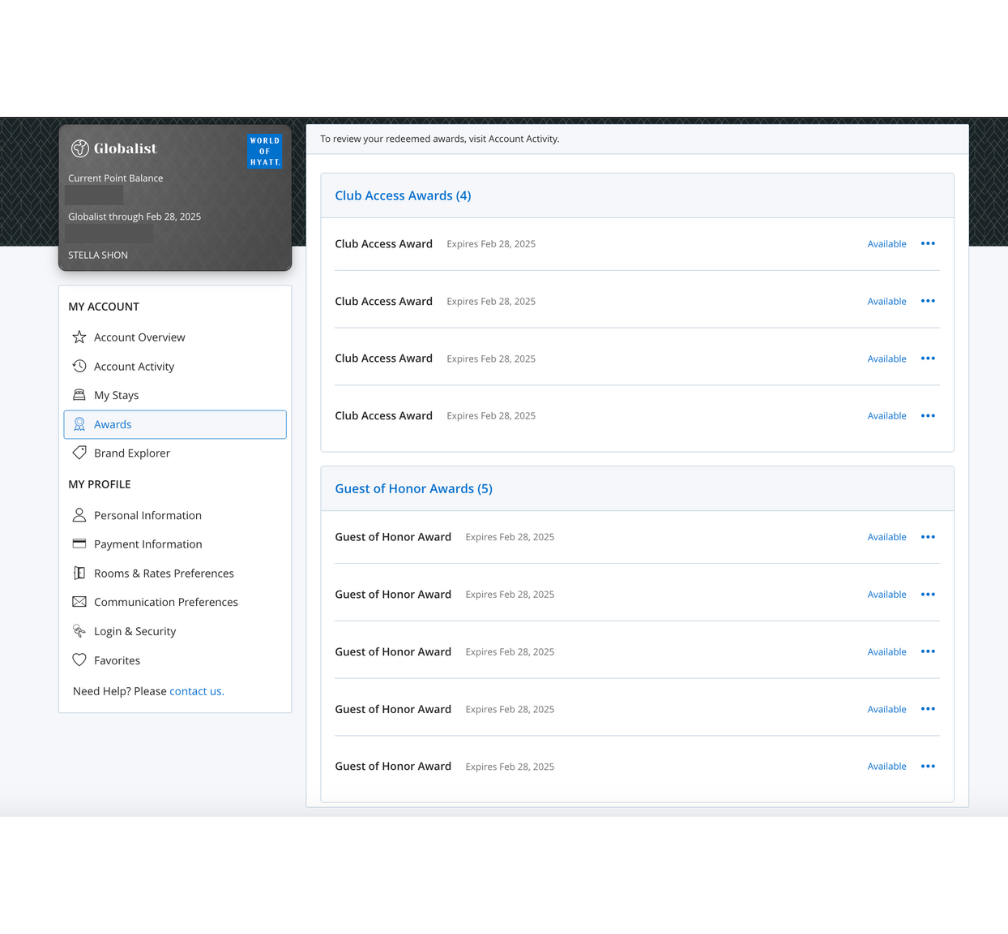Click Available on fourth Club Access Award
This screenshot has width=1008, height=934.
(886, 416)
